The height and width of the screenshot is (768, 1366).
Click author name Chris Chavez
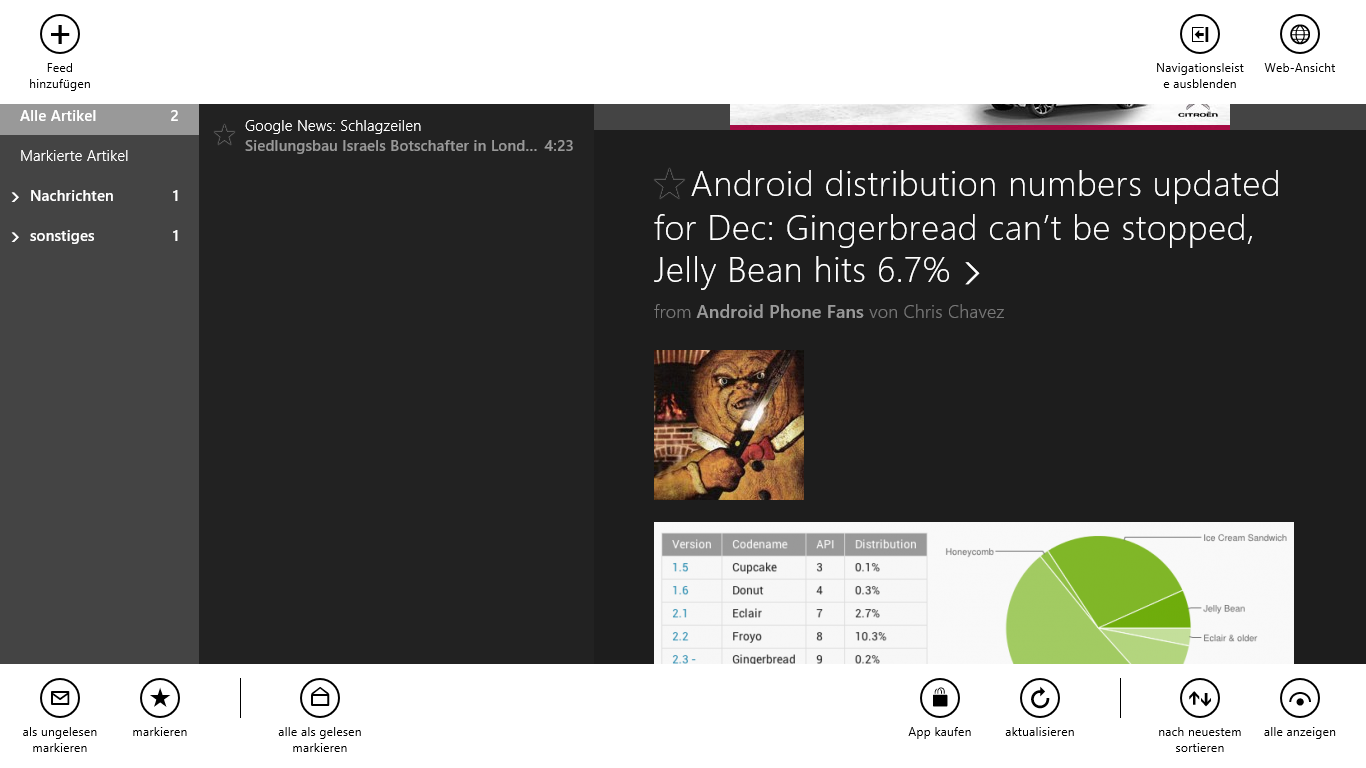[953, 312]
